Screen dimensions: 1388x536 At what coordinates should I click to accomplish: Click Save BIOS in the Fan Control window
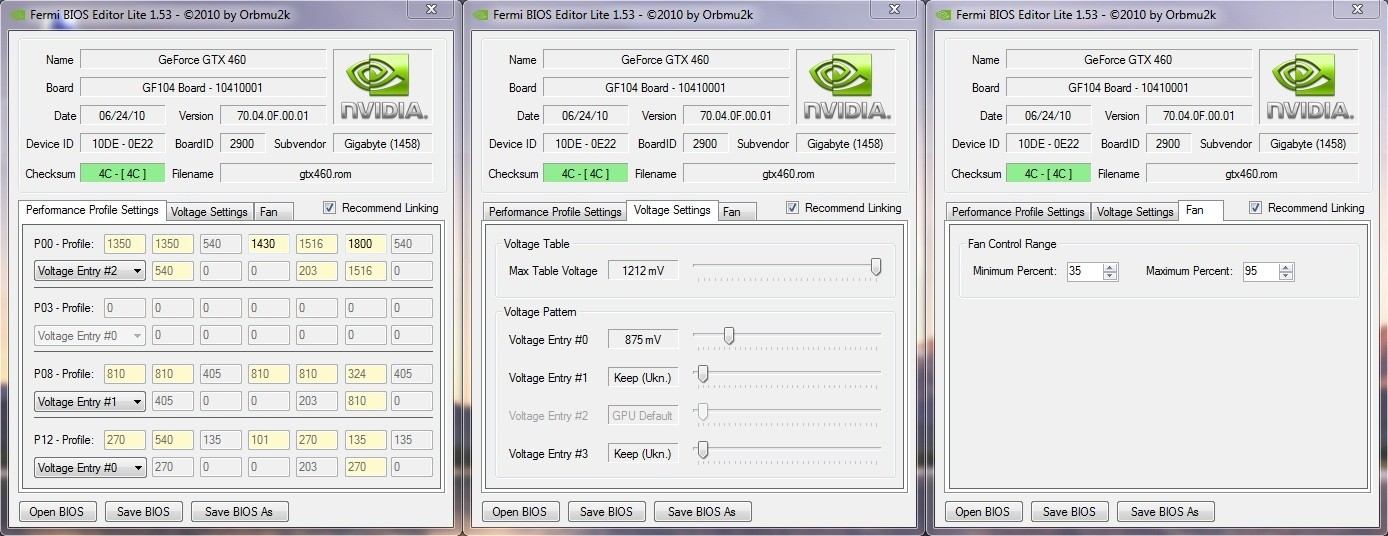(x=1070, y=511)
